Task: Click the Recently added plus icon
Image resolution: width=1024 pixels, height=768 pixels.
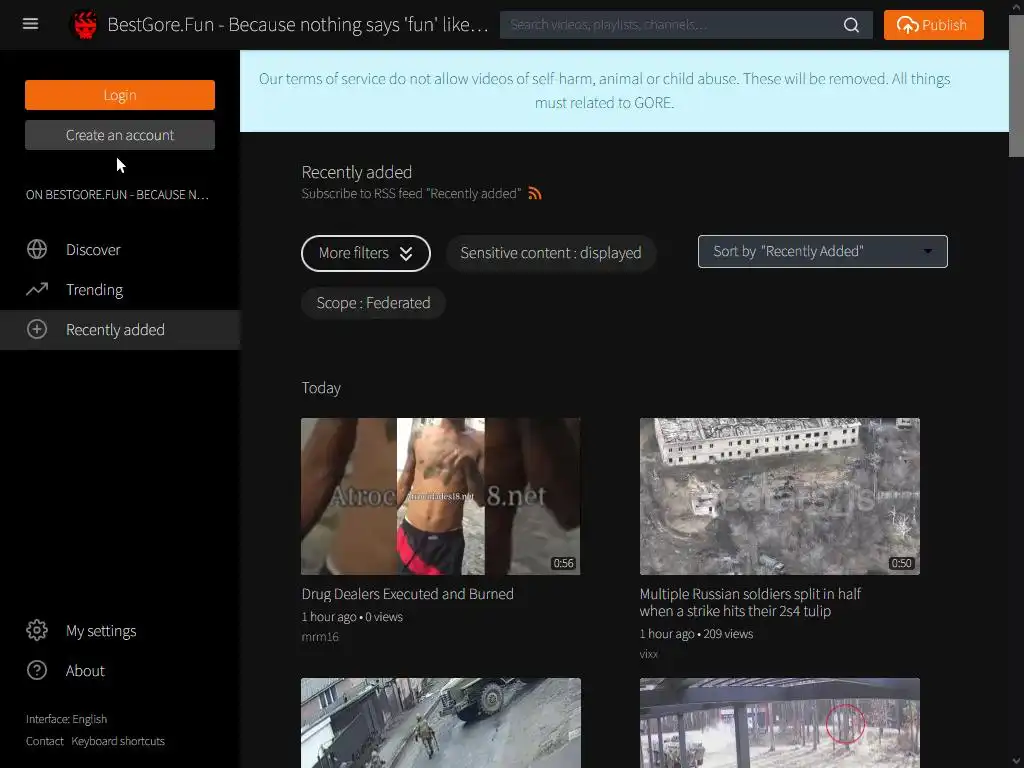Action: coord(37,329)
